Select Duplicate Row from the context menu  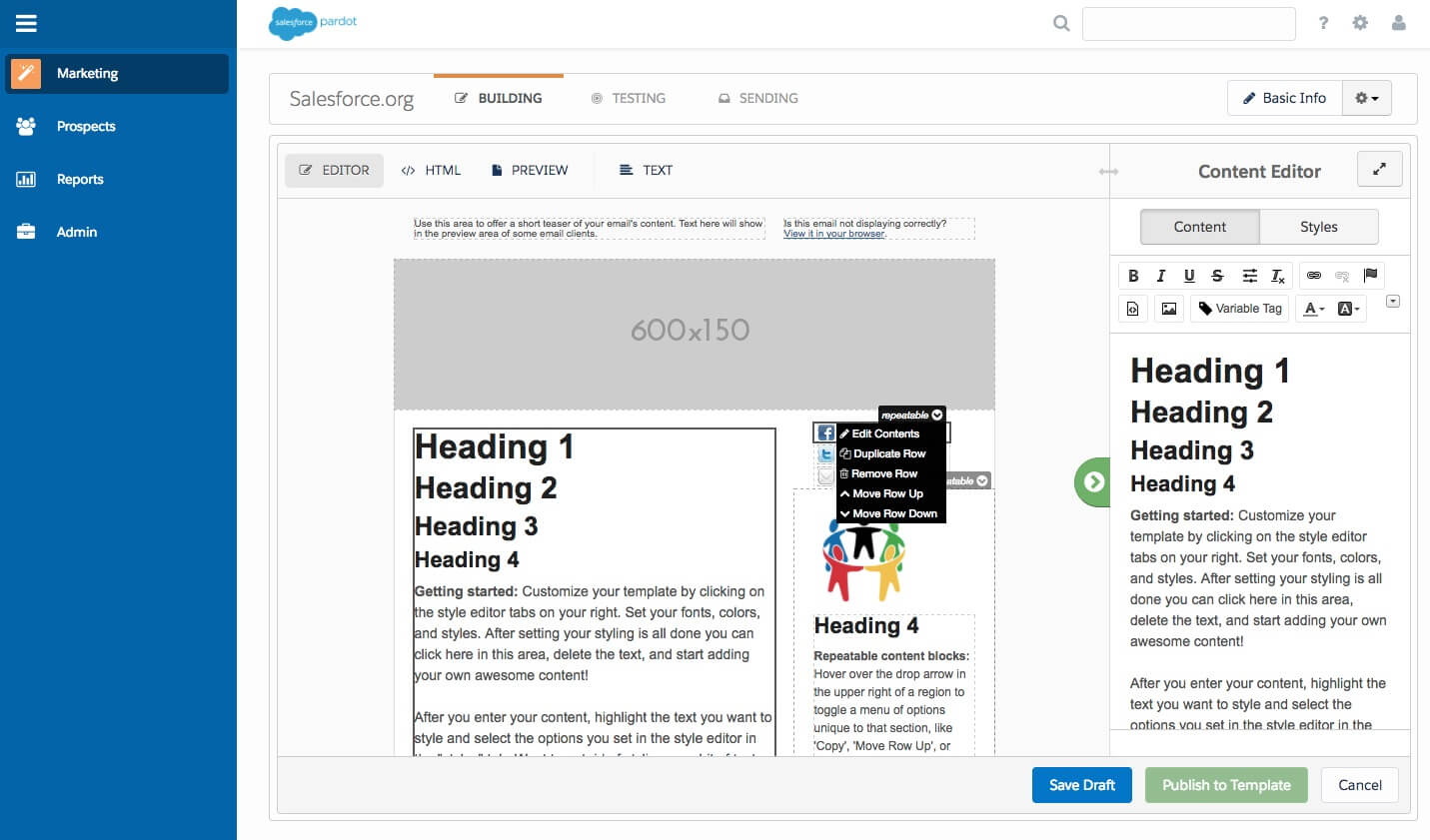889,453
